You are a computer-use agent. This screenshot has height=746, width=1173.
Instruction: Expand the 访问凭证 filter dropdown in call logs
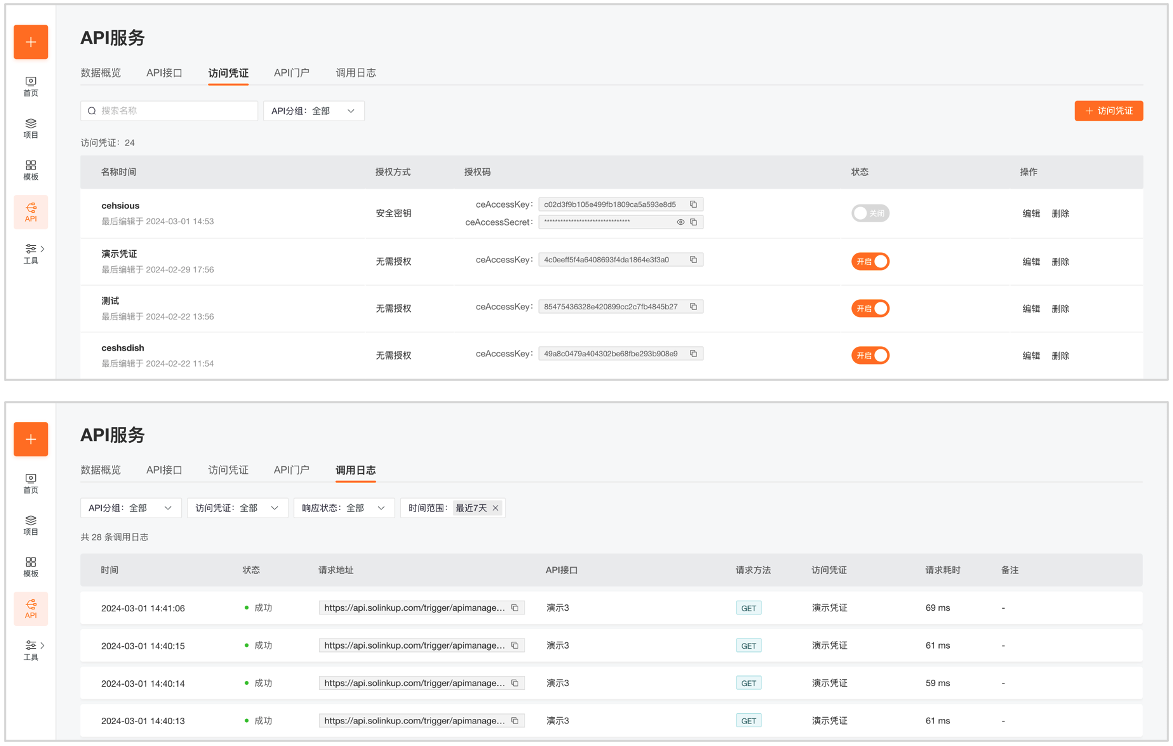(237, 508)
